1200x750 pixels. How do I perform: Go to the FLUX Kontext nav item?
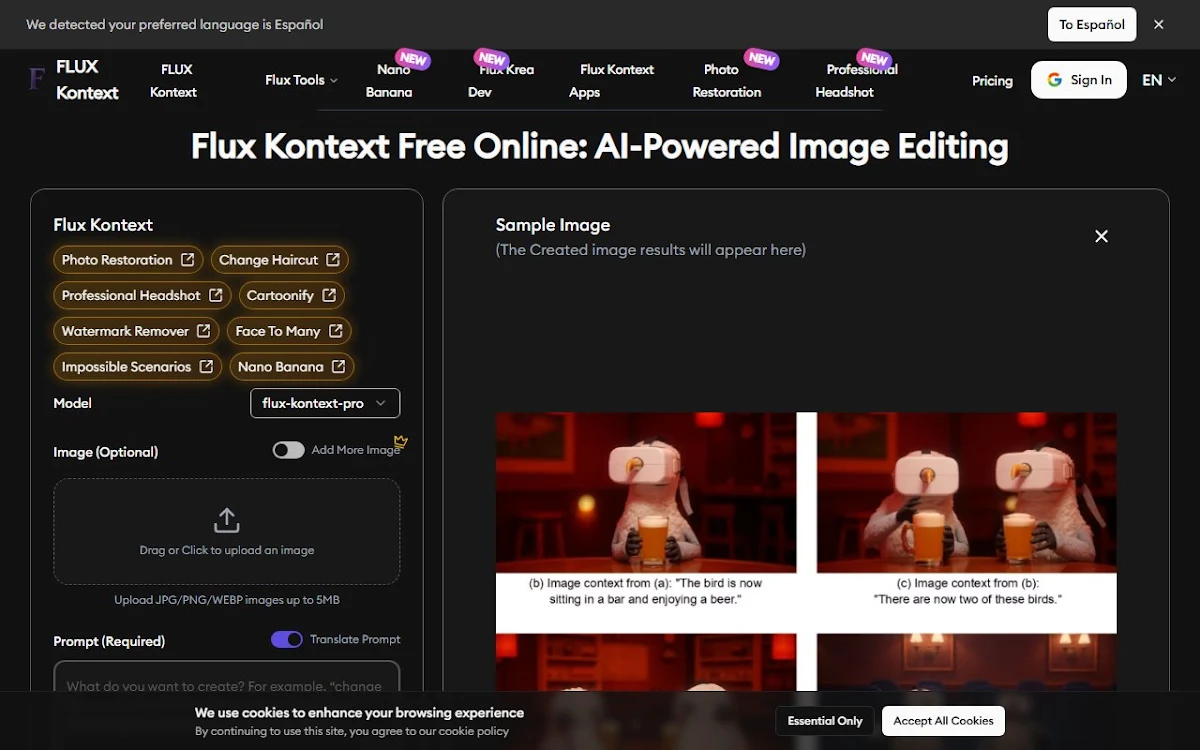tap(174, 80)
